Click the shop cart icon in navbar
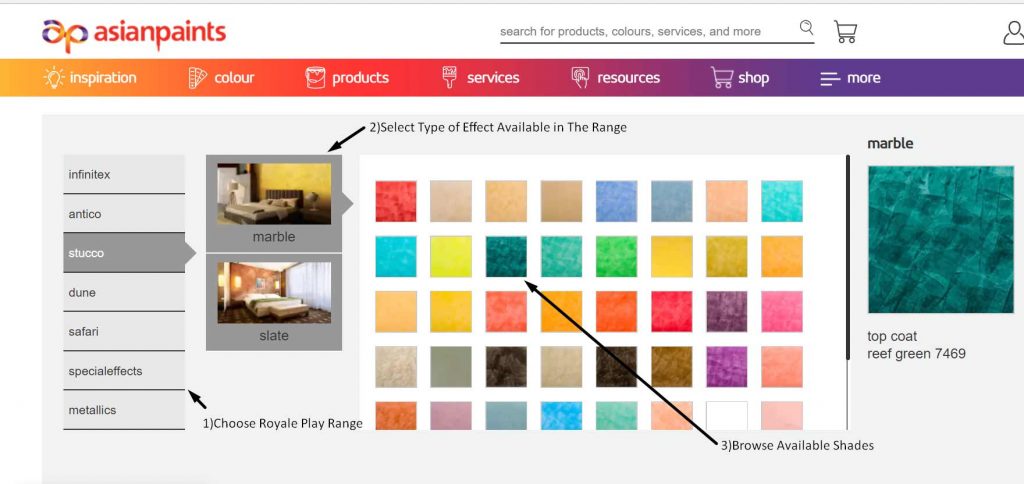Image resolution: width=1024 pixels, height=484 pixels. coord(722,78)
